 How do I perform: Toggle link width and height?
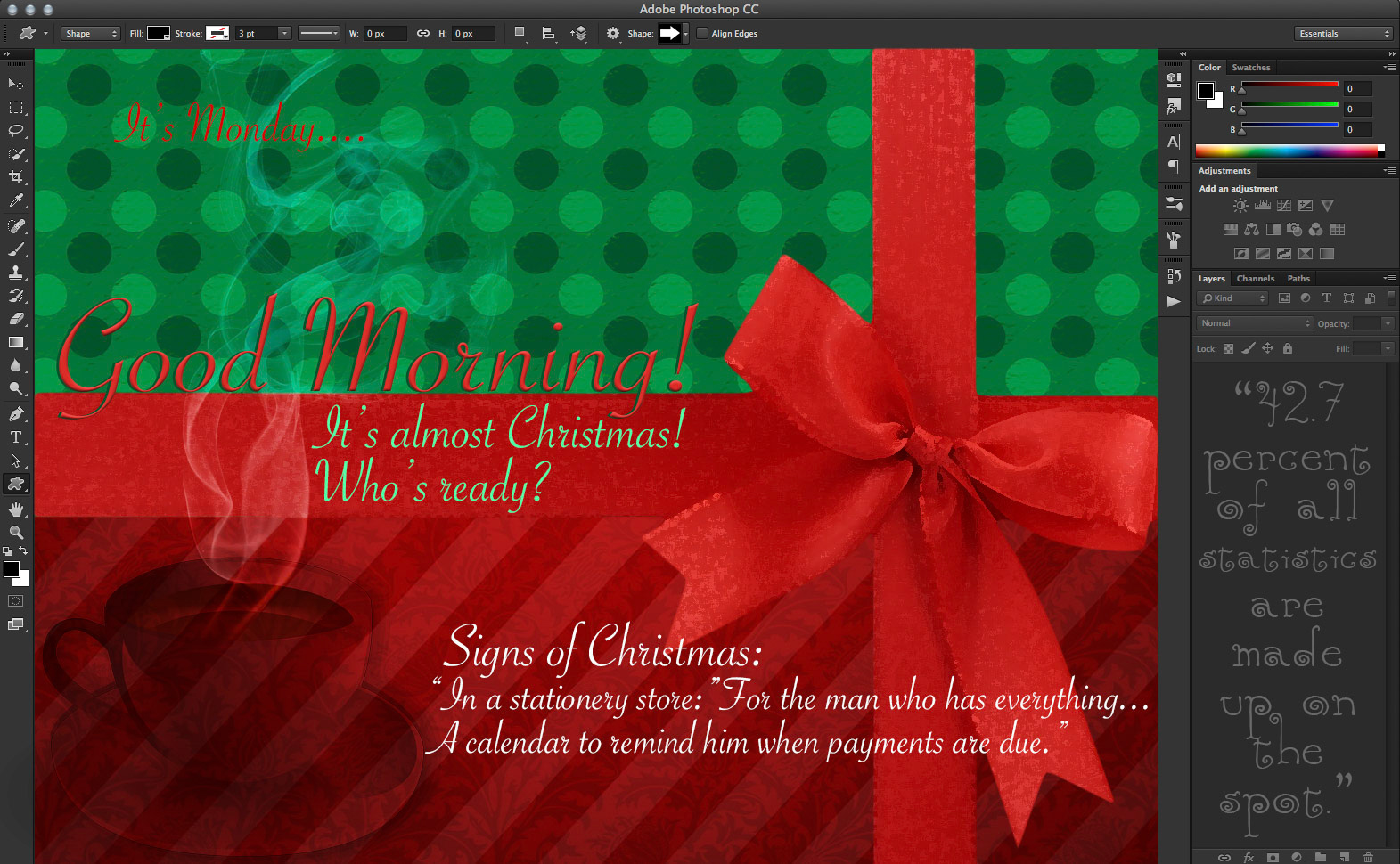click(423, 34)
